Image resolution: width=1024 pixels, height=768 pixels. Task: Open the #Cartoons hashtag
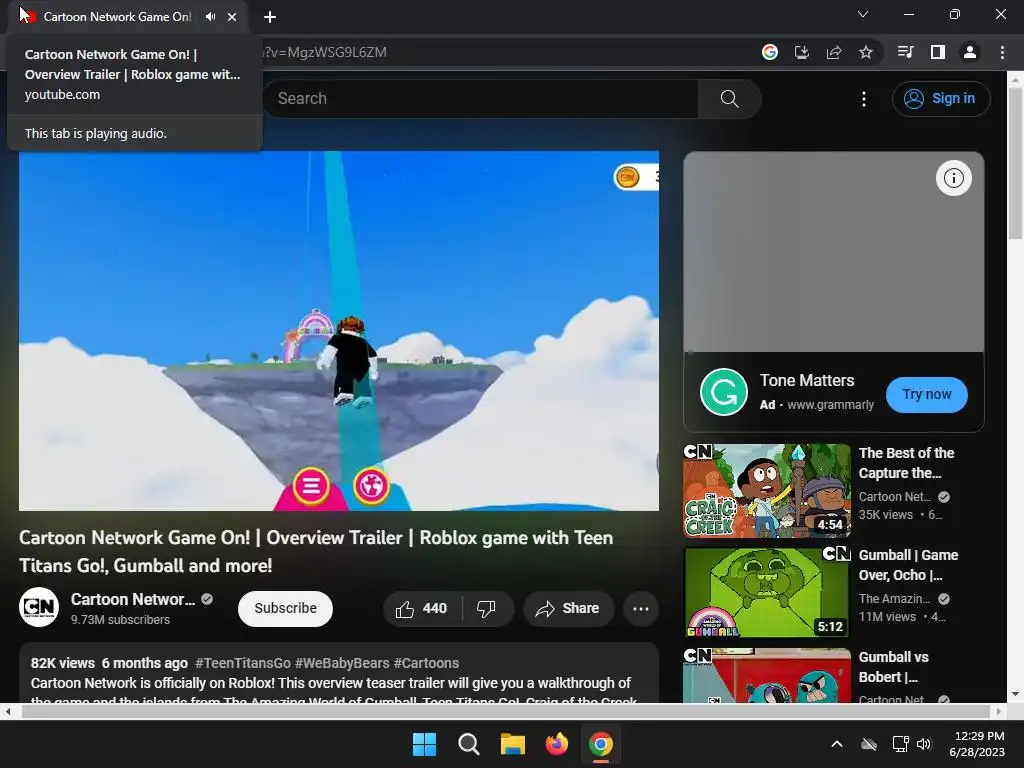click(x=426, y=663)
